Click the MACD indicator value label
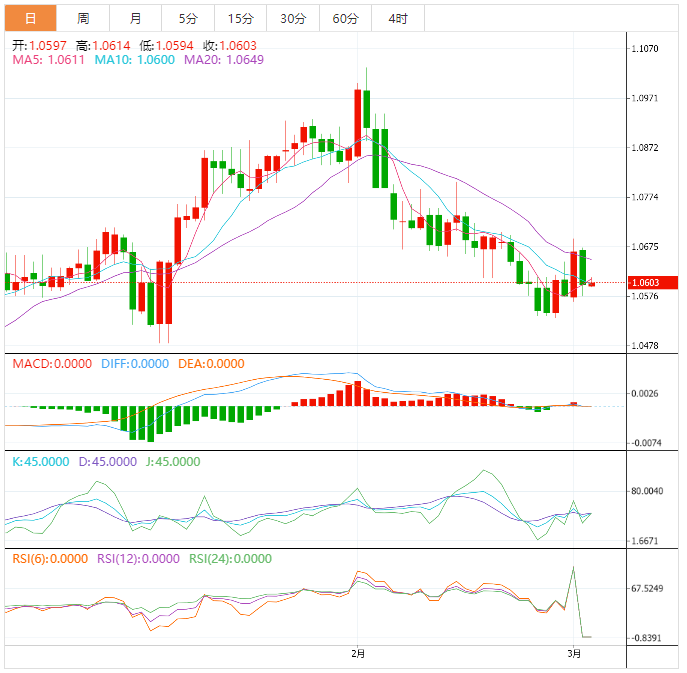The width and height of the screenshot is (687, 673). click(51, 364)
